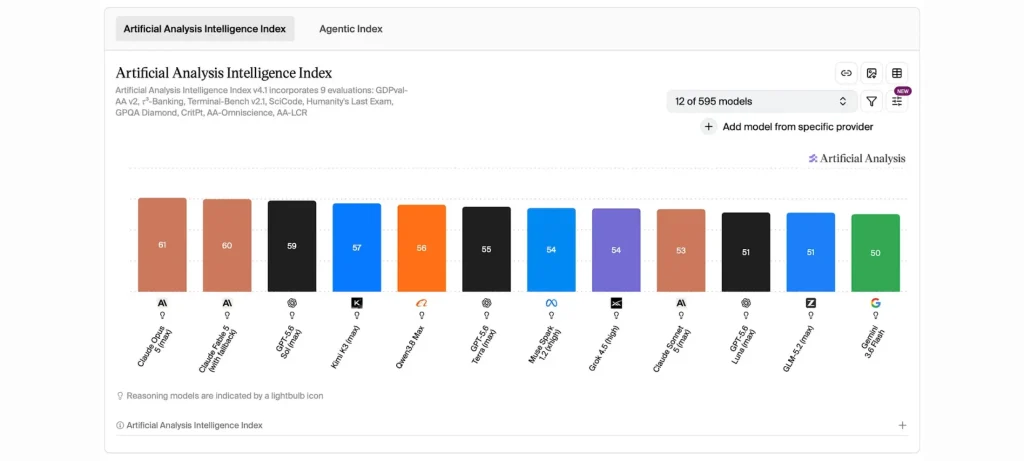Copy the chart link icon
This screenshot has width=1024, height=461.
coord(846,73)
